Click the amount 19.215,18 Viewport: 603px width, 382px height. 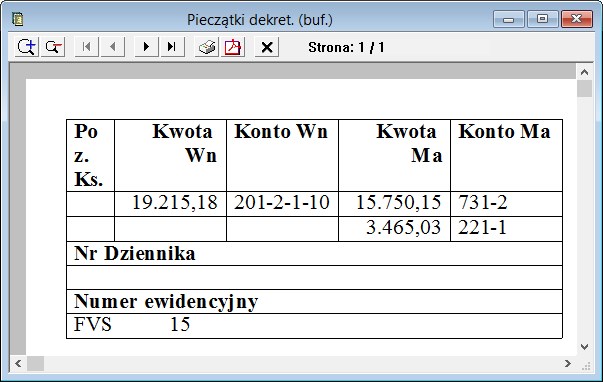point(175,202)
